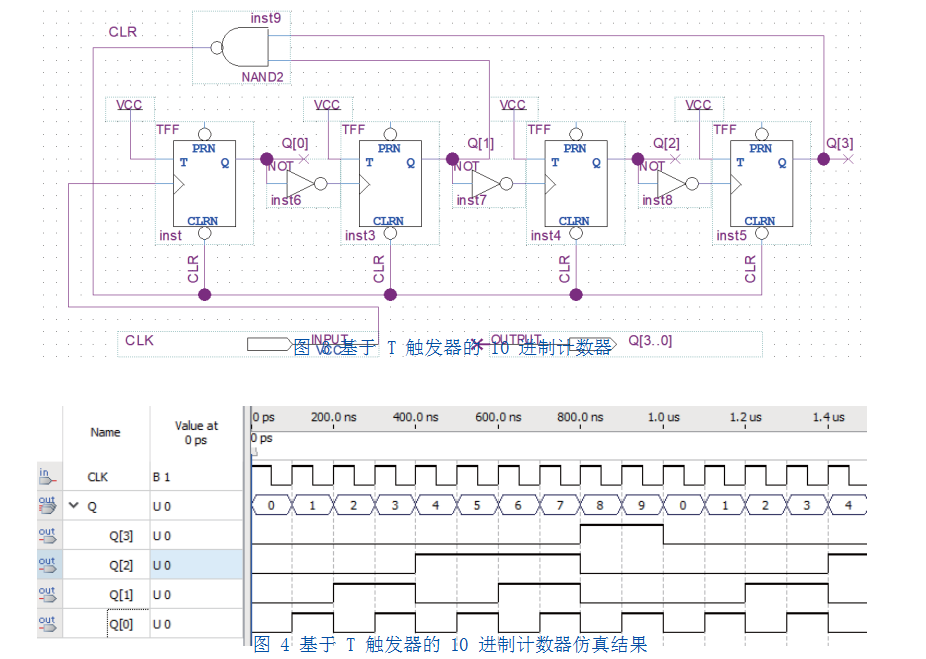Click the Q[1] output signal icon
The width and height of the screenshot is (926, 659).
pyautogui.click(x=47, y=595)
